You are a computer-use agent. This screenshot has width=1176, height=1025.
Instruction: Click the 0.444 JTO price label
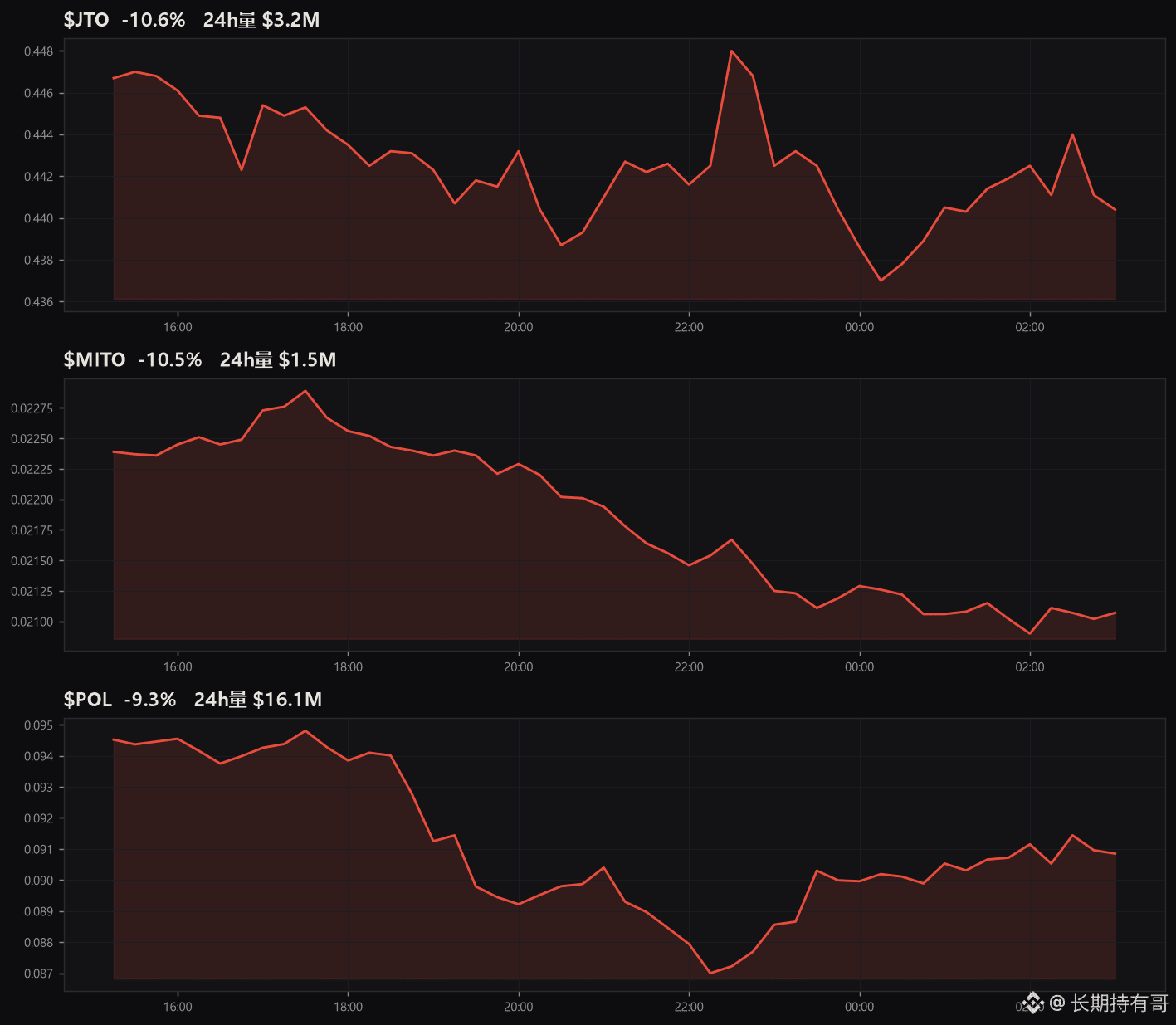click(38, 134)
